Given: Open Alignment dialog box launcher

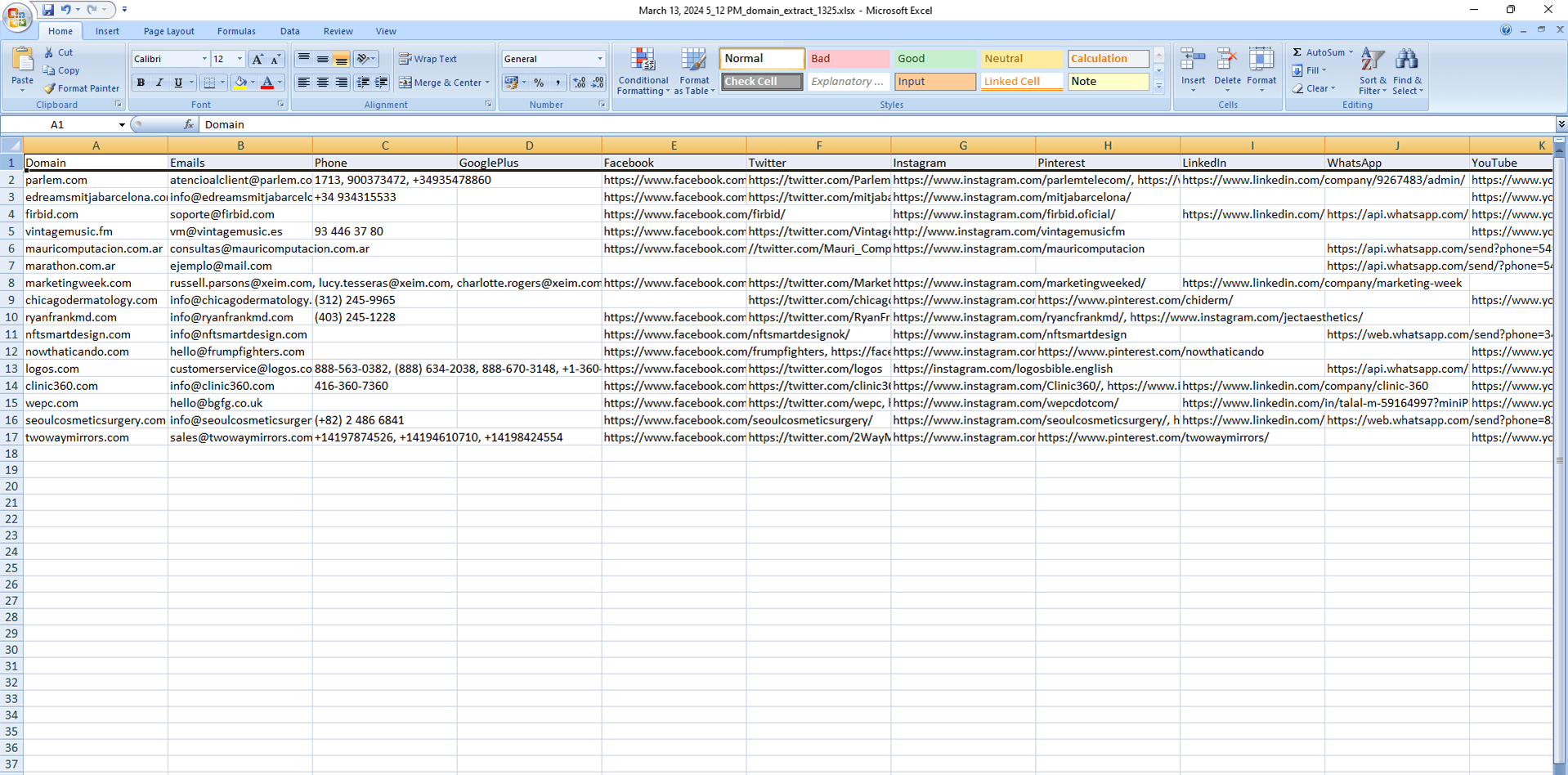Looking at the screenshot, I should (x=489, y=105).
